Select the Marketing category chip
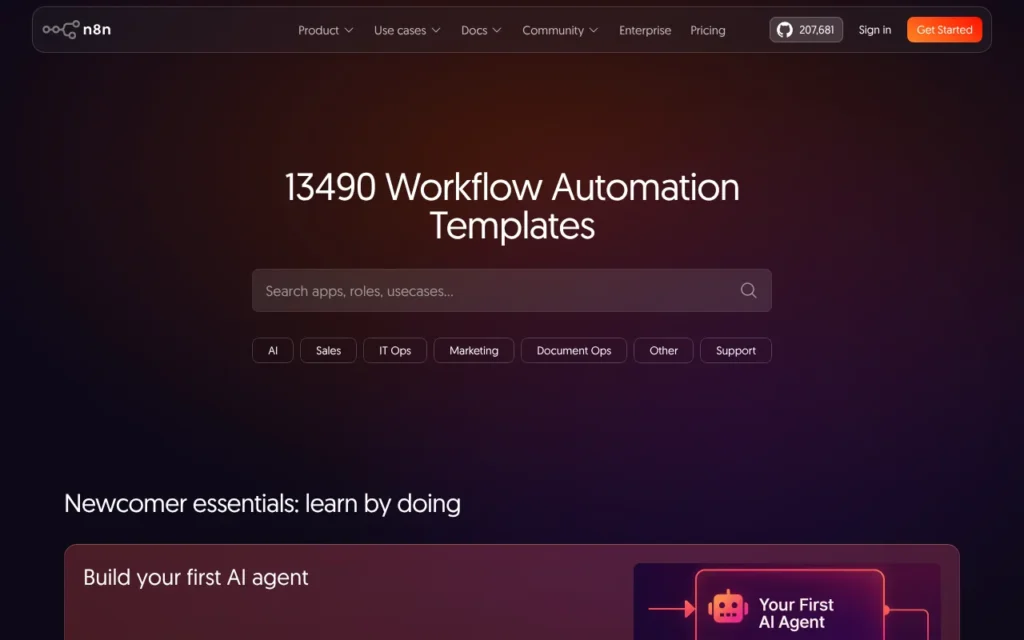The image size is (1024, 640). tap(473, 351)
